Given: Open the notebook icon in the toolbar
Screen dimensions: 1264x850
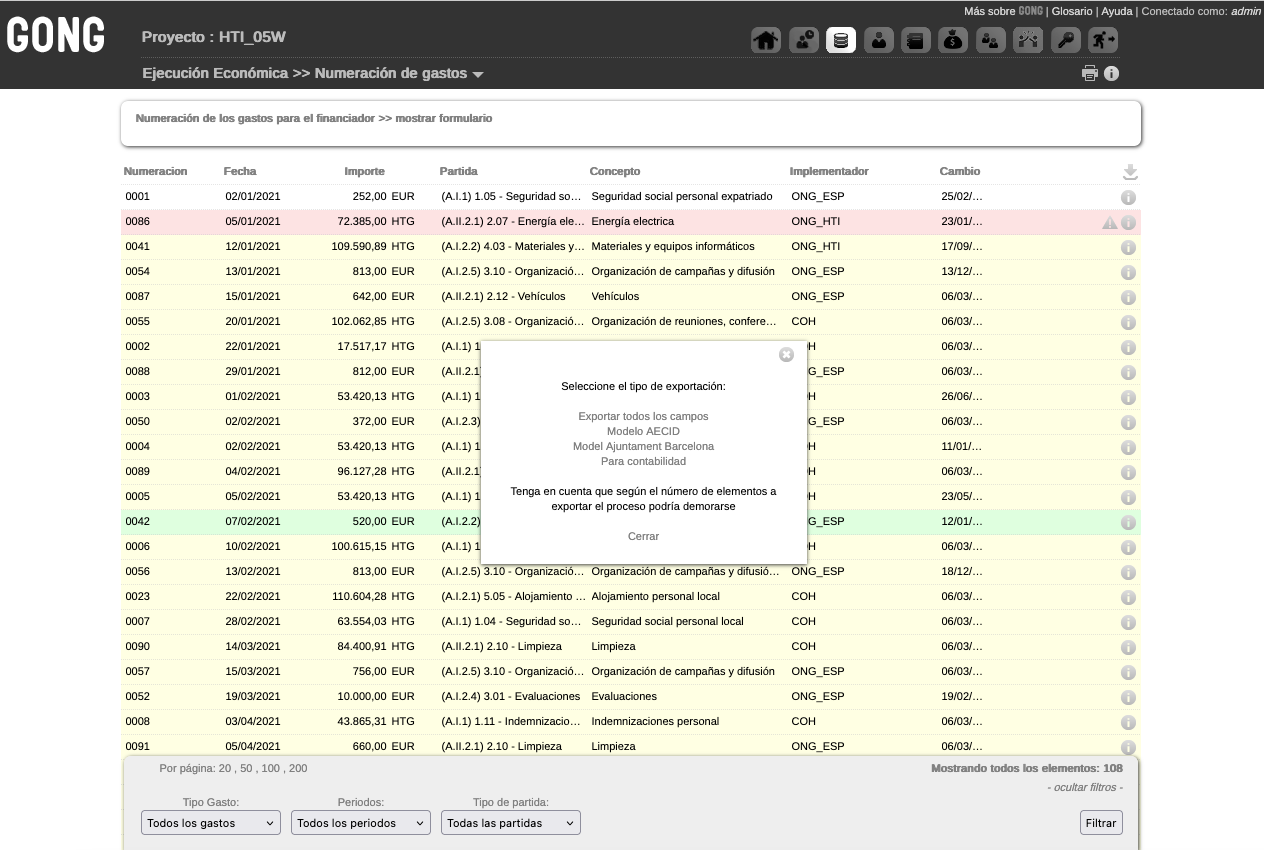Looking at the screenshot, I should 916,41.
